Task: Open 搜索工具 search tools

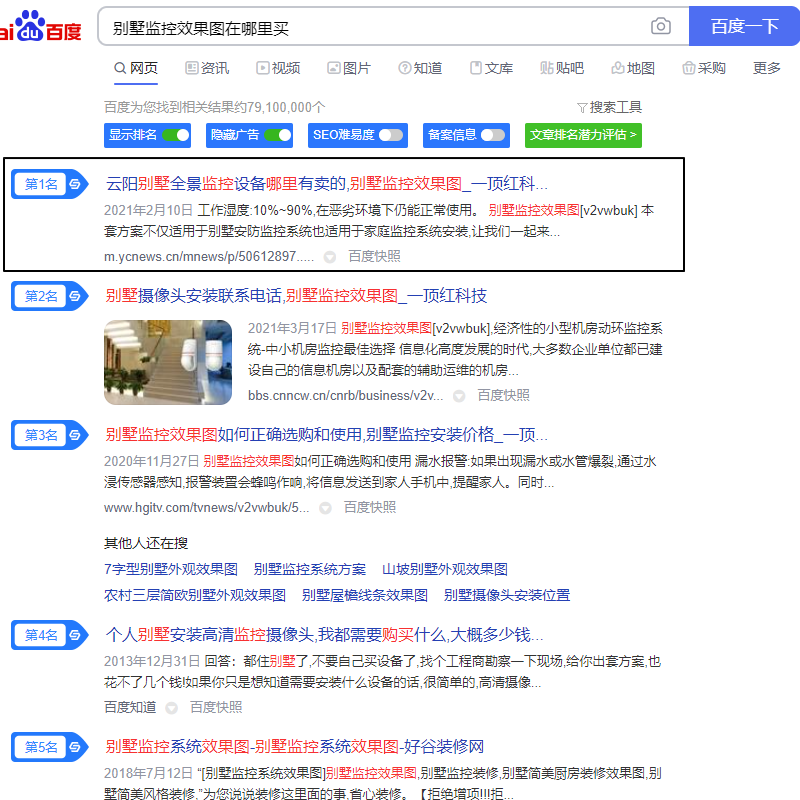Action: (609, 107)
